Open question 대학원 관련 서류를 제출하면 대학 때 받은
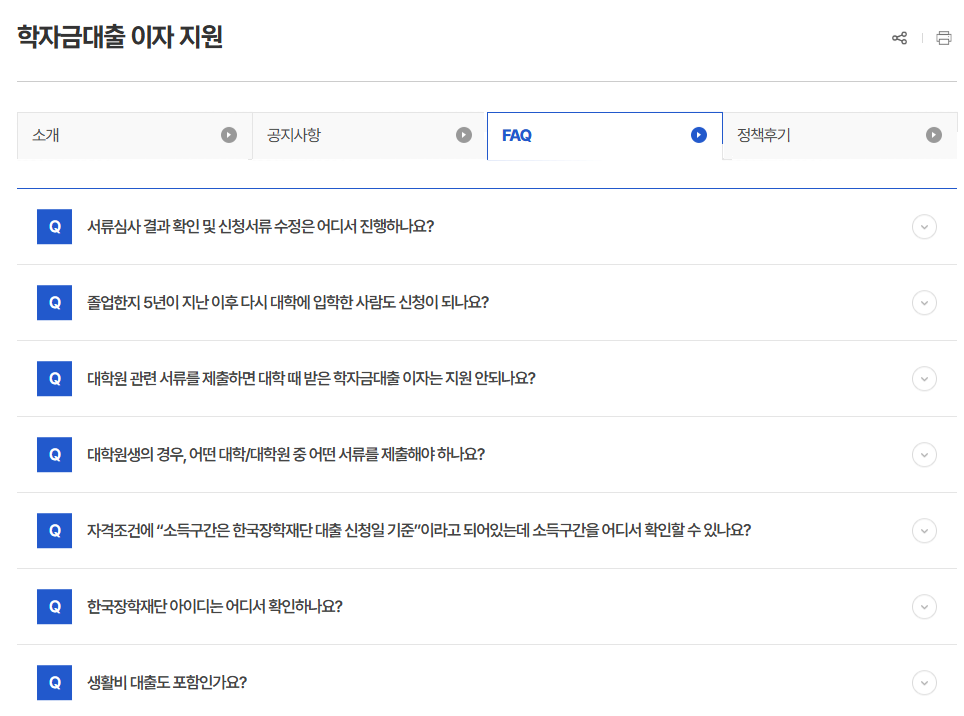 tap(311, 379)
